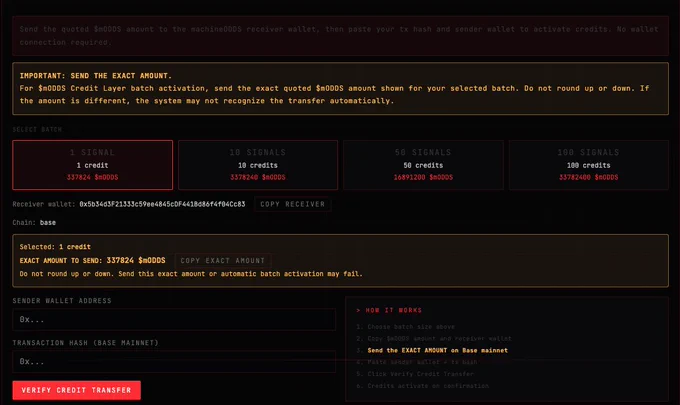The width and height of the screenshot is (680, 405).
Task: Click step 'Credits activate on confirmation'
Action: tap(428, 386)
